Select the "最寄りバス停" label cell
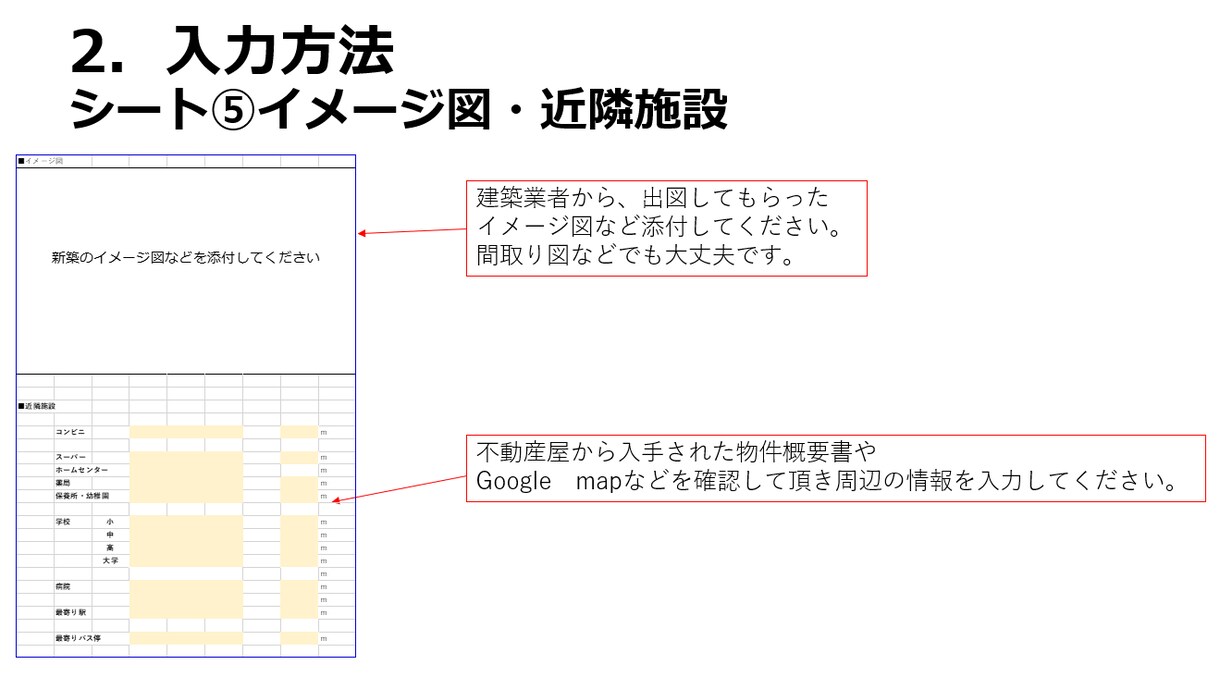Viewport: 1220px width, 677px height. (x=79, y=638)
